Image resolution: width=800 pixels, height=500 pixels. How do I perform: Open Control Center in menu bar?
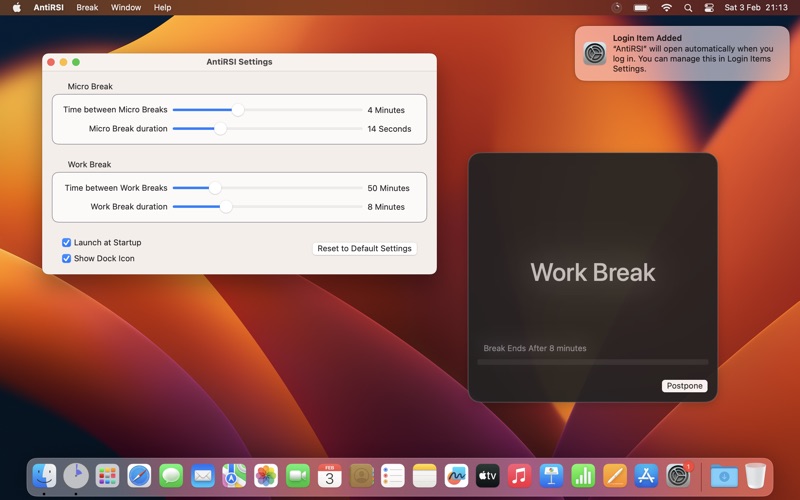tap(709, 8)
